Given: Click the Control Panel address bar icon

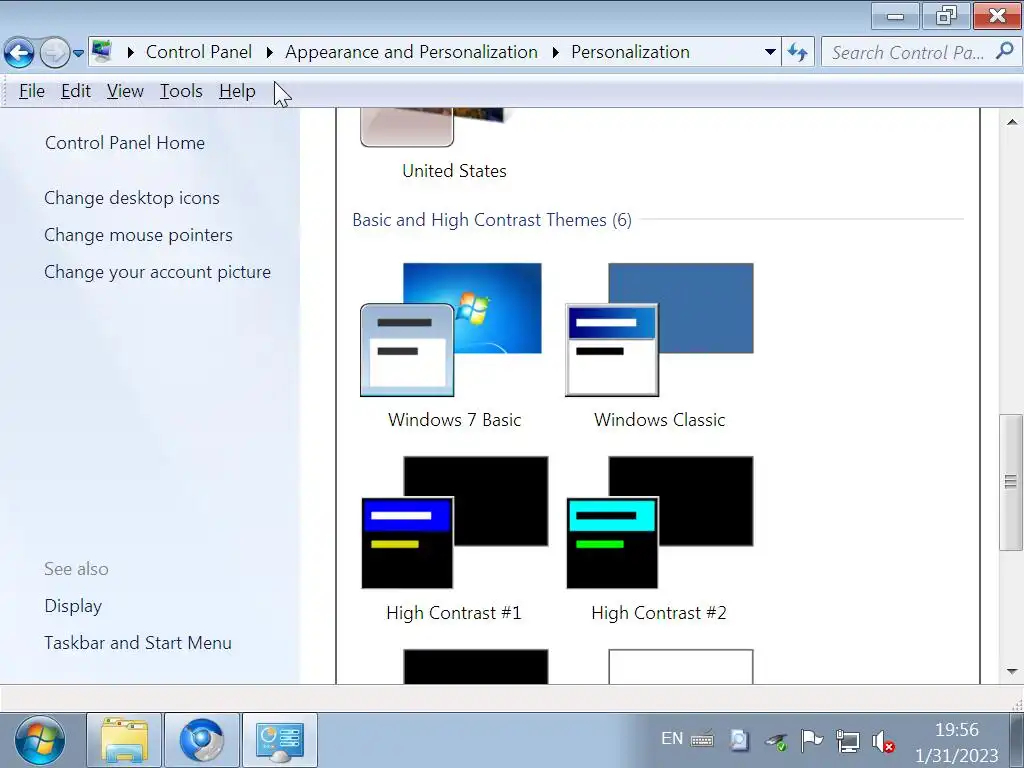Looking at the screenshot, I should click(x=102, y=51).
